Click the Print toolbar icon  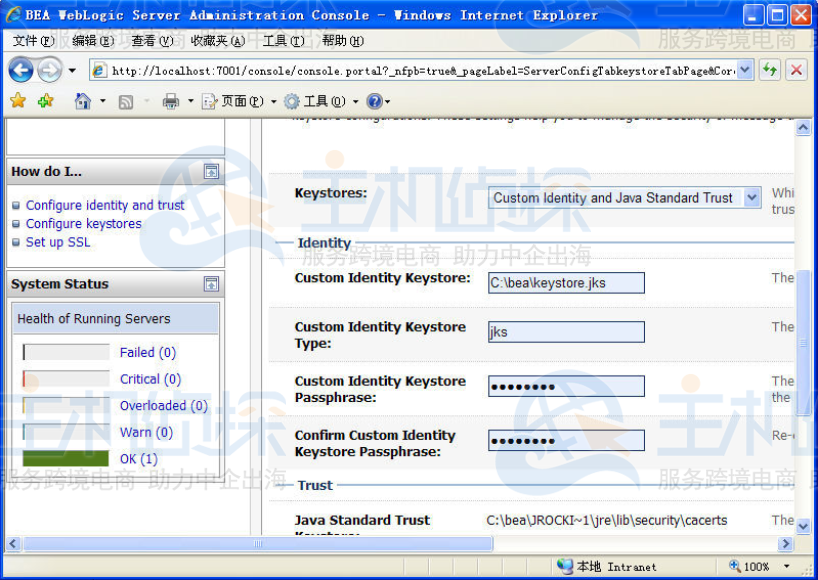click(170, 101)
